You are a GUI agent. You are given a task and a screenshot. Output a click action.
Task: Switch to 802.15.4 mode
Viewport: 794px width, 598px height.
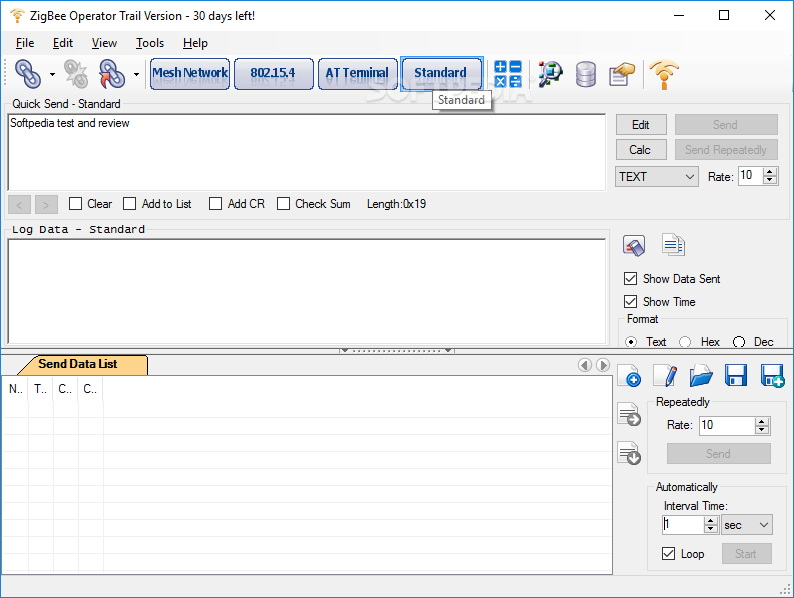[x=274, y=74]
